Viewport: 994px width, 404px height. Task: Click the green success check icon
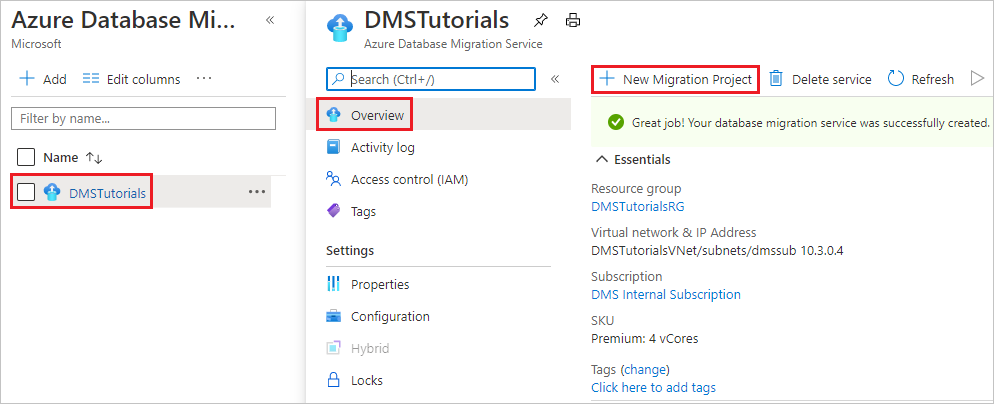click(x=616, y=122)
